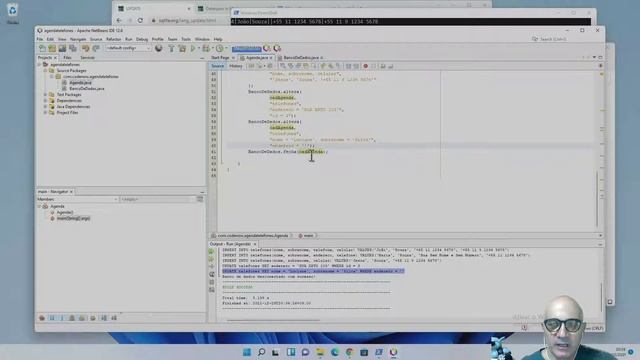Screen dimensions: 640x360
Task: Open the Run Project dropdown arrow
Action: click(x=199, y=49)
